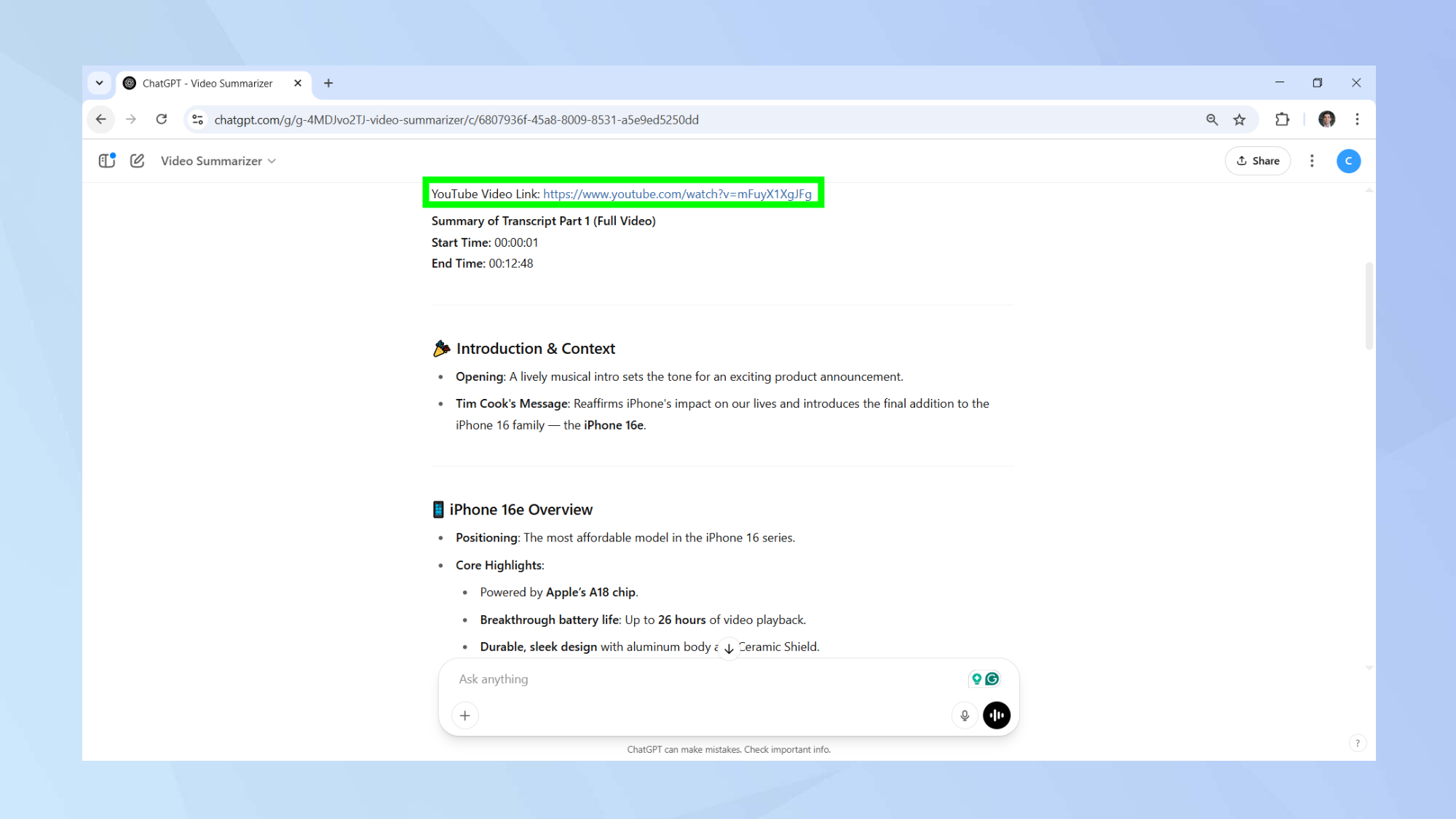Image resolution: width=1456 pixels, height=819 pixels.
Task: Click the scroll-to-bottom arrow button
Action: click(x=729, y=649)
